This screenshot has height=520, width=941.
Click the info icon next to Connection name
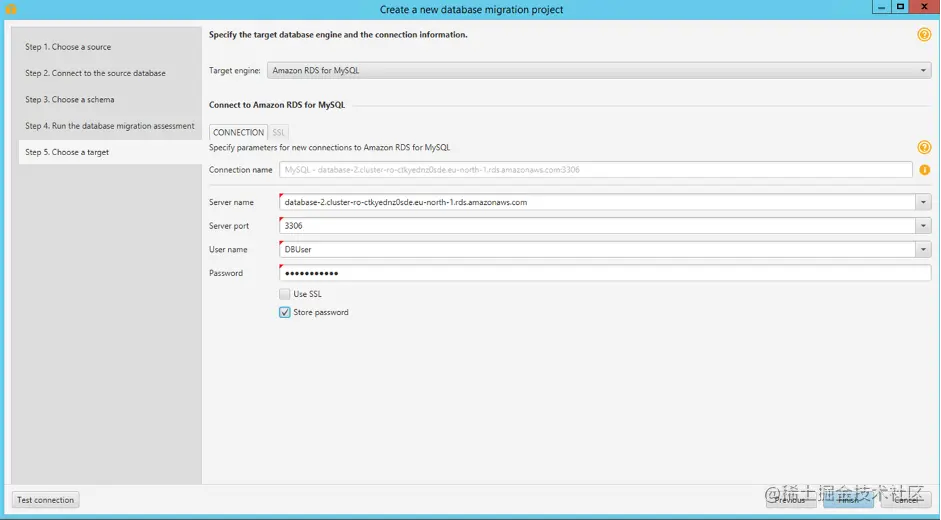pyautogui.click(x=924, y=170)
